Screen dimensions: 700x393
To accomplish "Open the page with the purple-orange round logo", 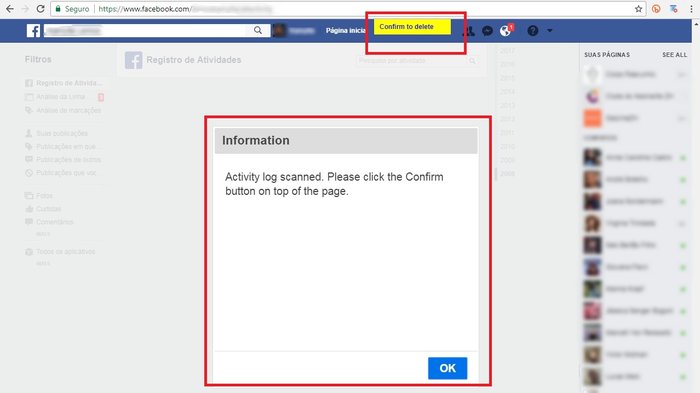I will pos(592,96).
